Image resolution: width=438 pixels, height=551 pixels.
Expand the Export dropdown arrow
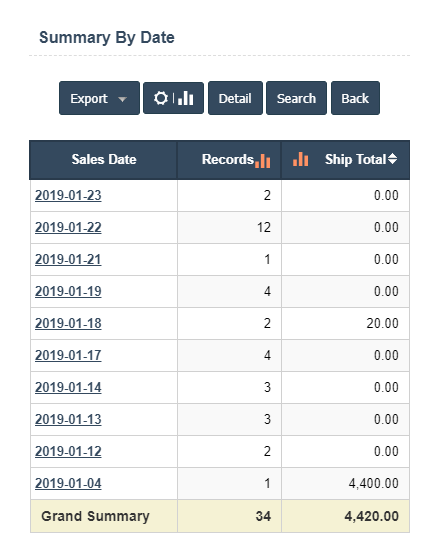tap(122, 99)
